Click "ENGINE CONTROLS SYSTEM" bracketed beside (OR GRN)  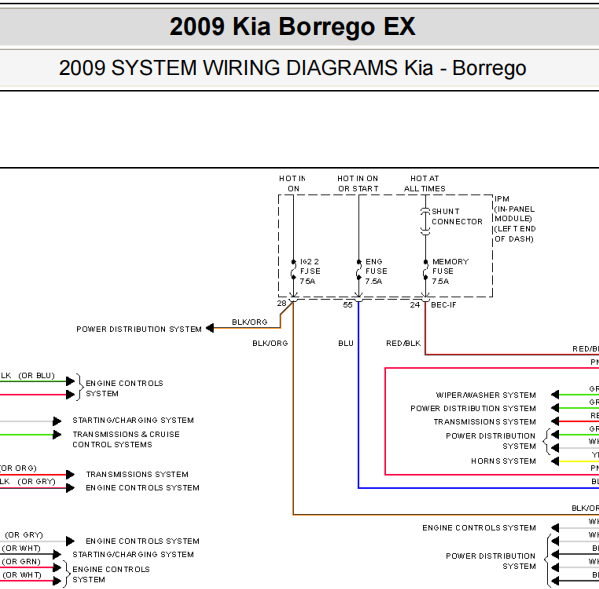click(111, 574)
